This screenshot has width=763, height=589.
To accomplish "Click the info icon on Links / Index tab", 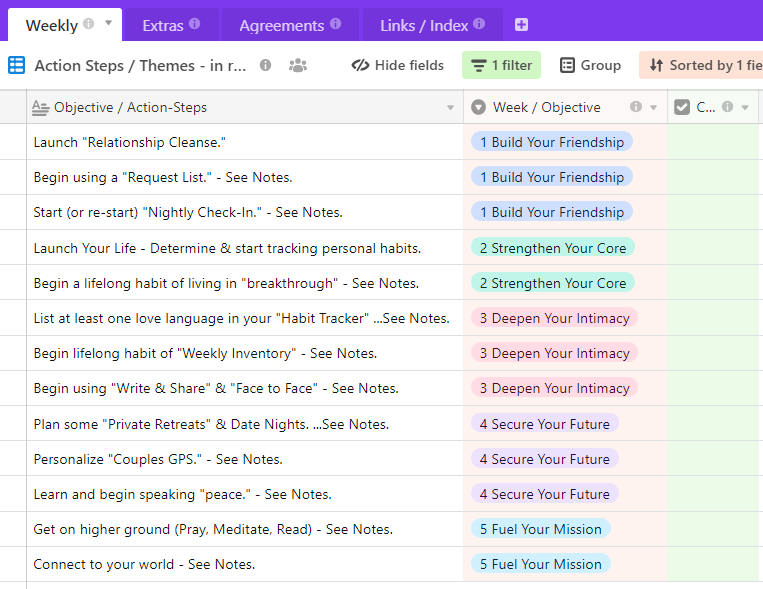I will pos(479,24).
